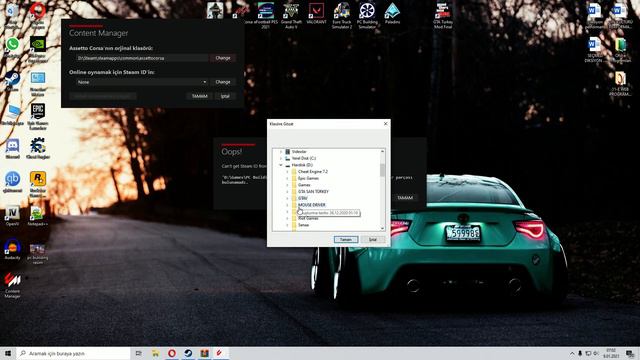Expand the Yerel Disk (C:) node
Viewport: 640px width, 360px height.
[x=281, y=158]
